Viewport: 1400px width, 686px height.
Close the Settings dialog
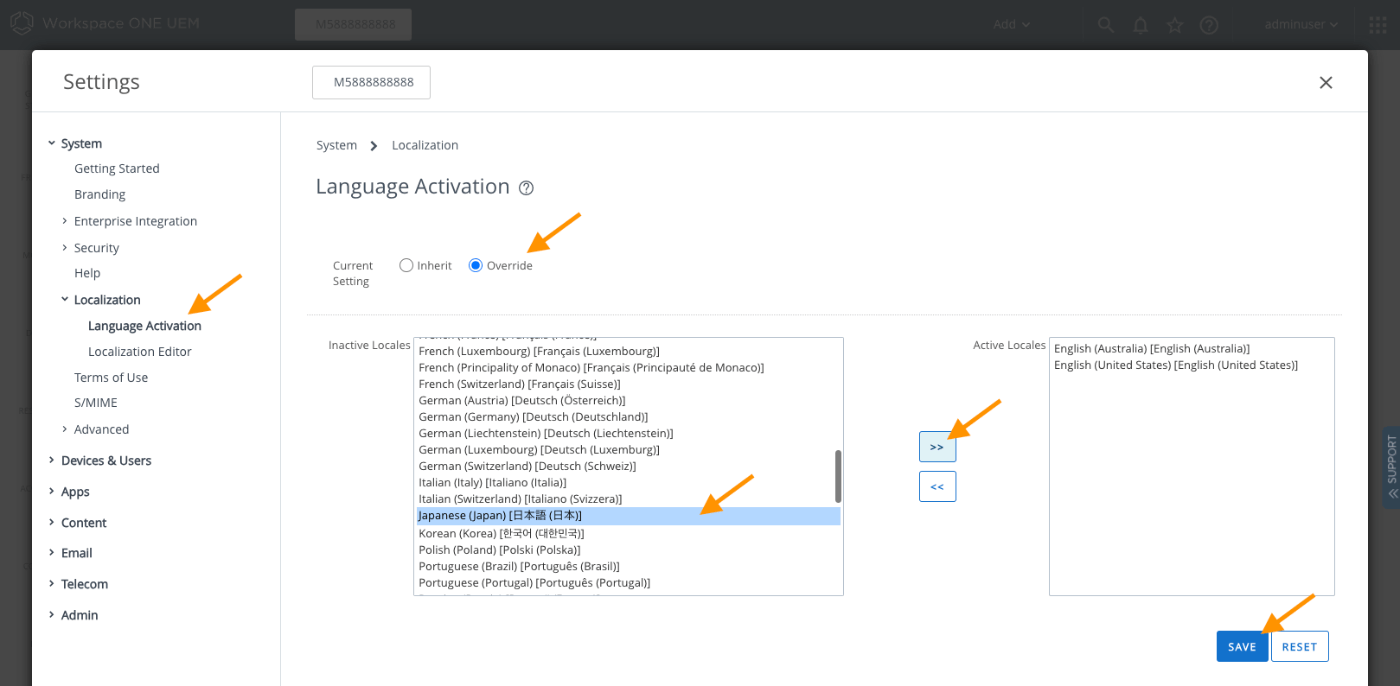pos(1326,83)
